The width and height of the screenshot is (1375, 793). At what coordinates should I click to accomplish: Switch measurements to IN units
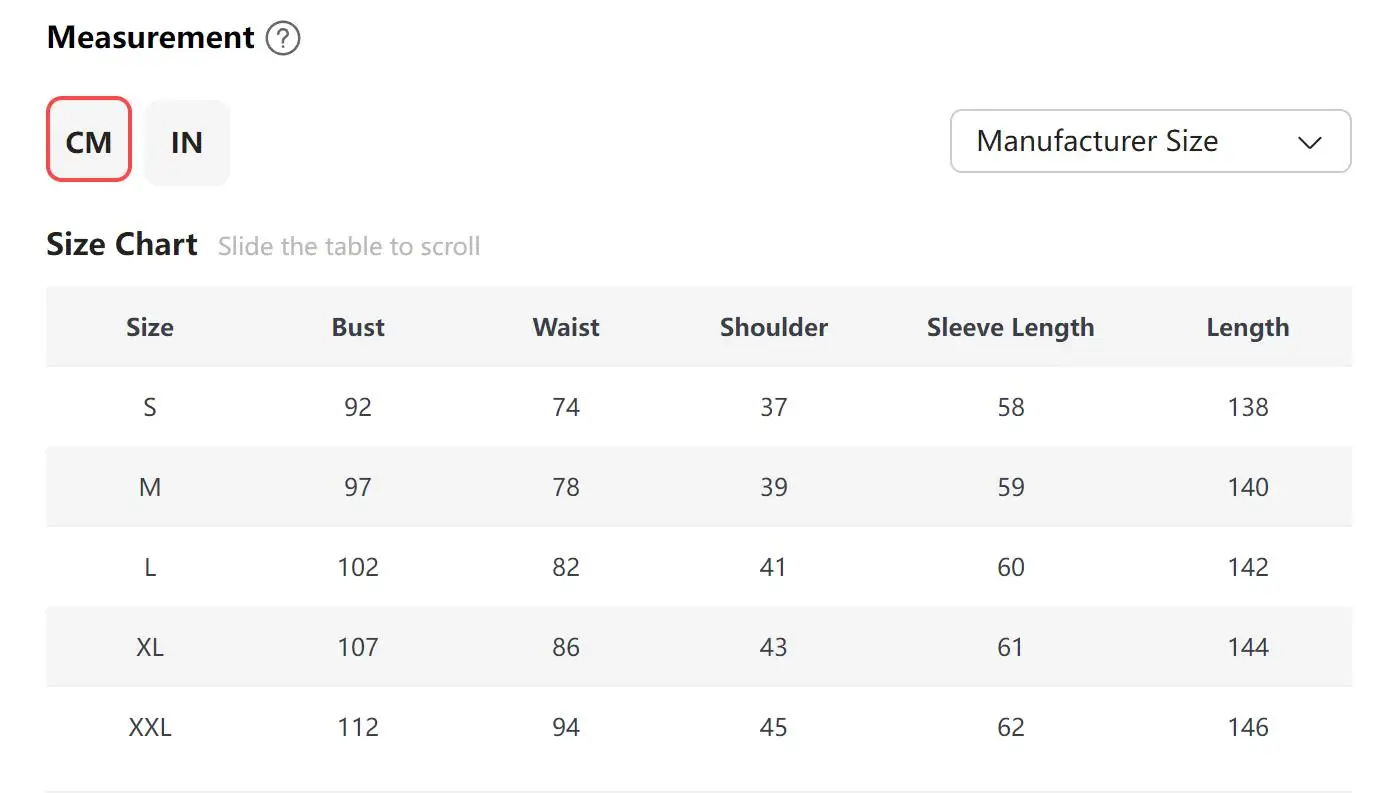point(187,142)
